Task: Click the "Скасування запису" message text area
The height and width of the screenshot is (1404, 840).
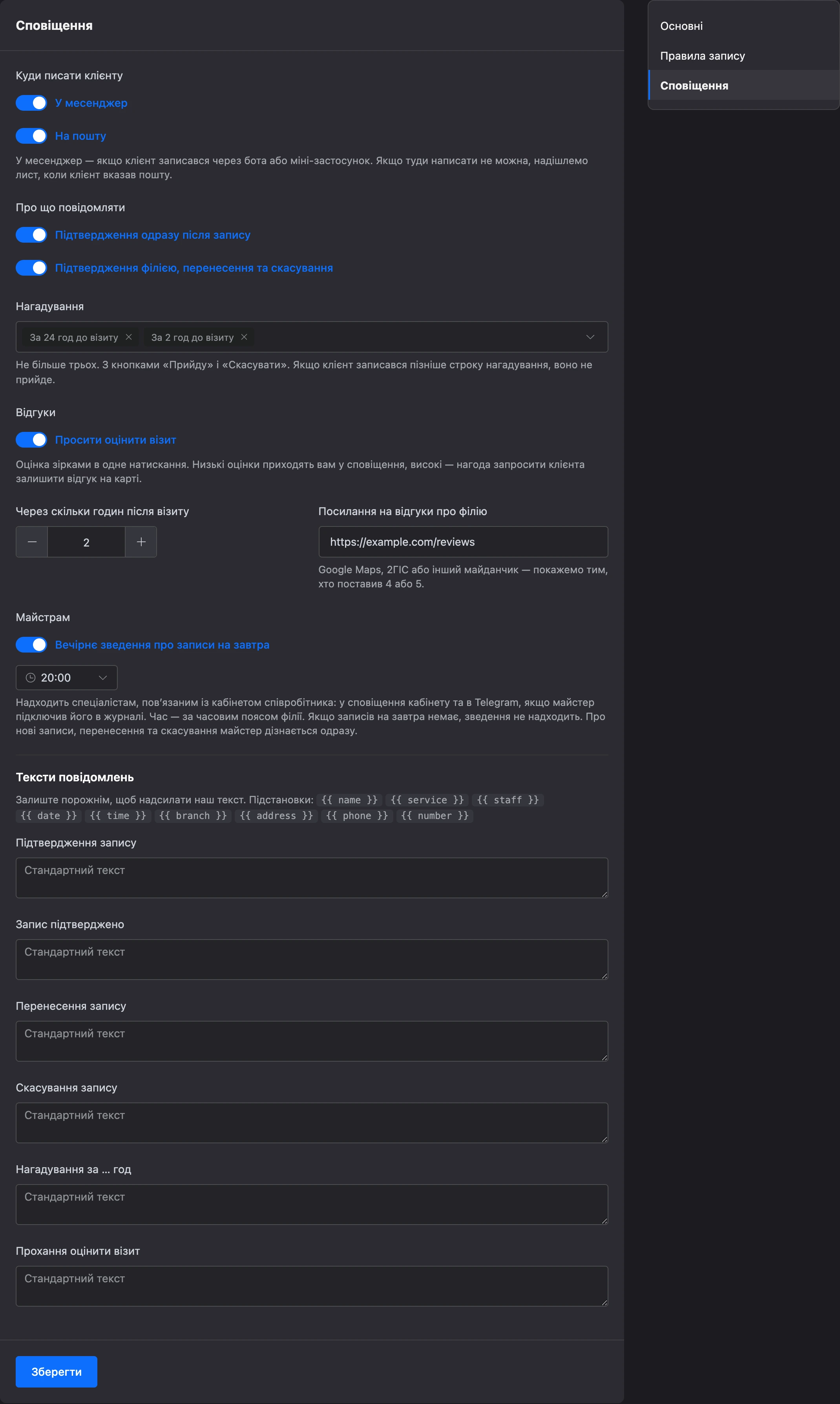Action: coord(312,1123)
